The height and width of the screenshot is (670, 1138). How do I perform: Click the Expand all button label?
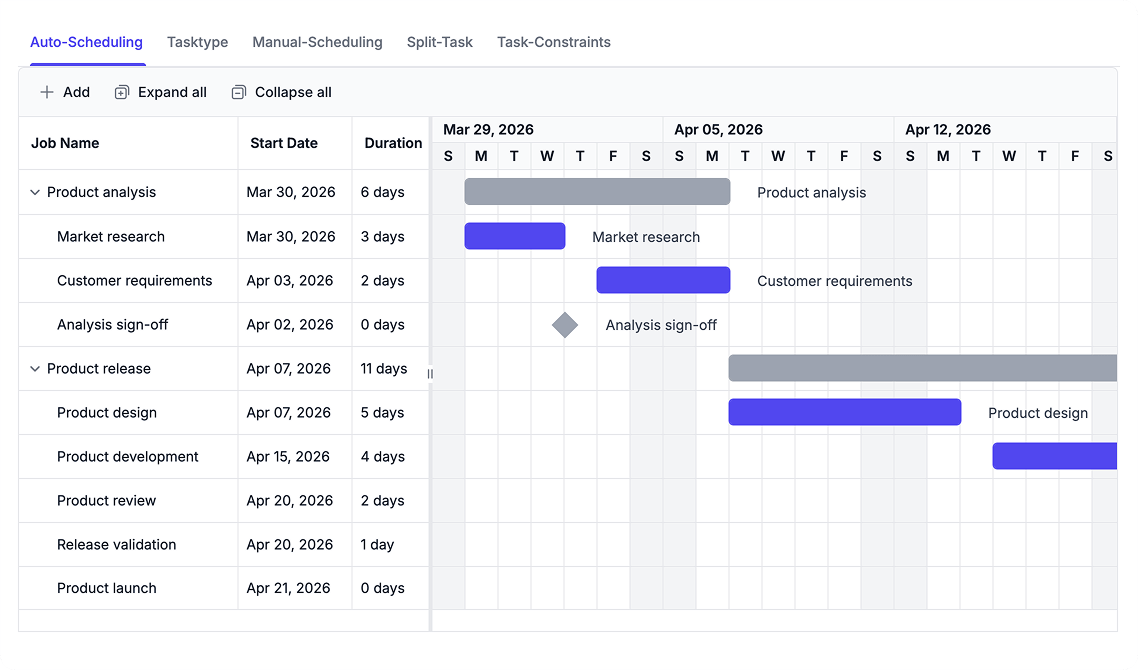click(x=172, y=92)
